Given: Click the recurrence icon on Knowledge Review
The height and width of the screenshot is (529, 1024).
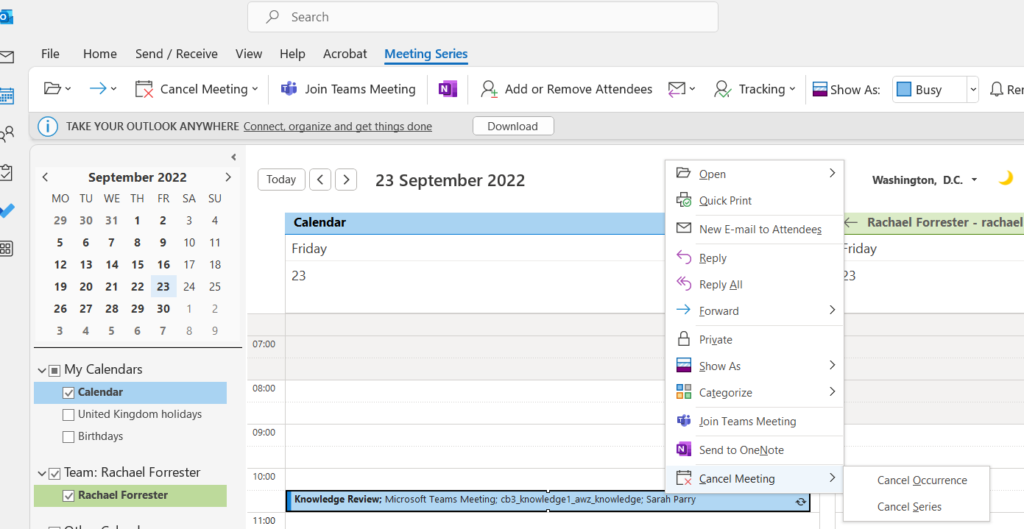Looking at the screenshot, I should pyautogui.click(x=800, y=502).
